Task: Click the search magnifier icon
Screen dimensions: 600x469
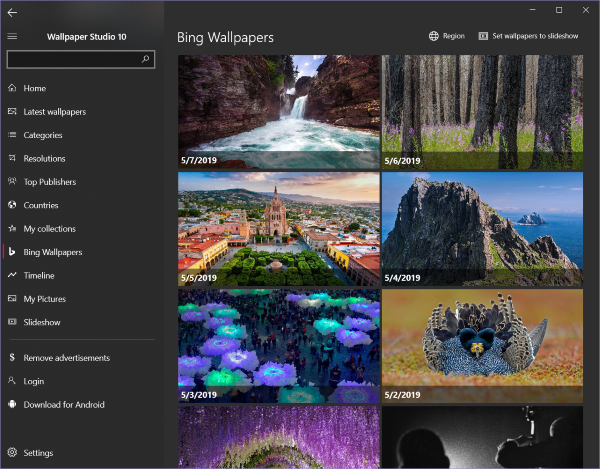Action: pos(145,59)
